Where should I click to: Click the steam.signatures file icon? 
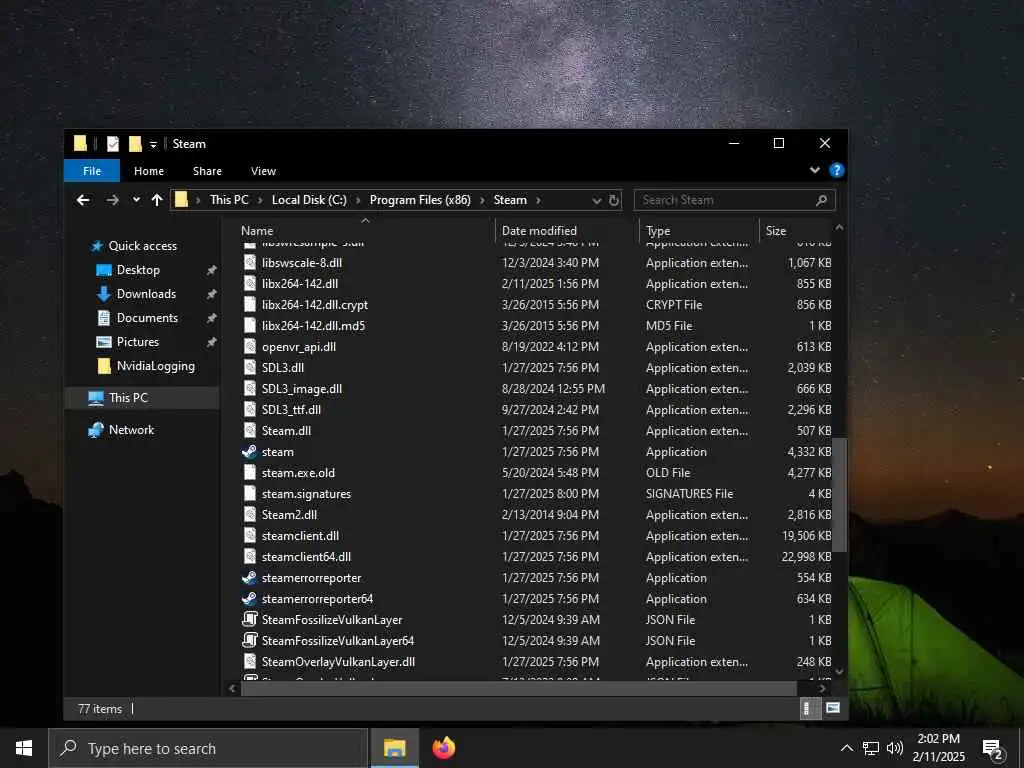249,494
